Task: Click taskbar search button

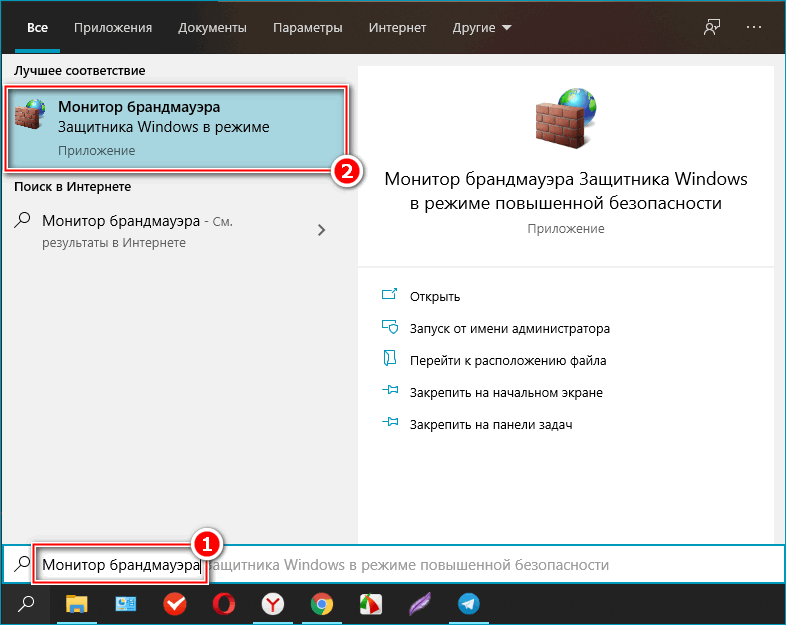Action: pyautogui.click(x=26, y=604)
